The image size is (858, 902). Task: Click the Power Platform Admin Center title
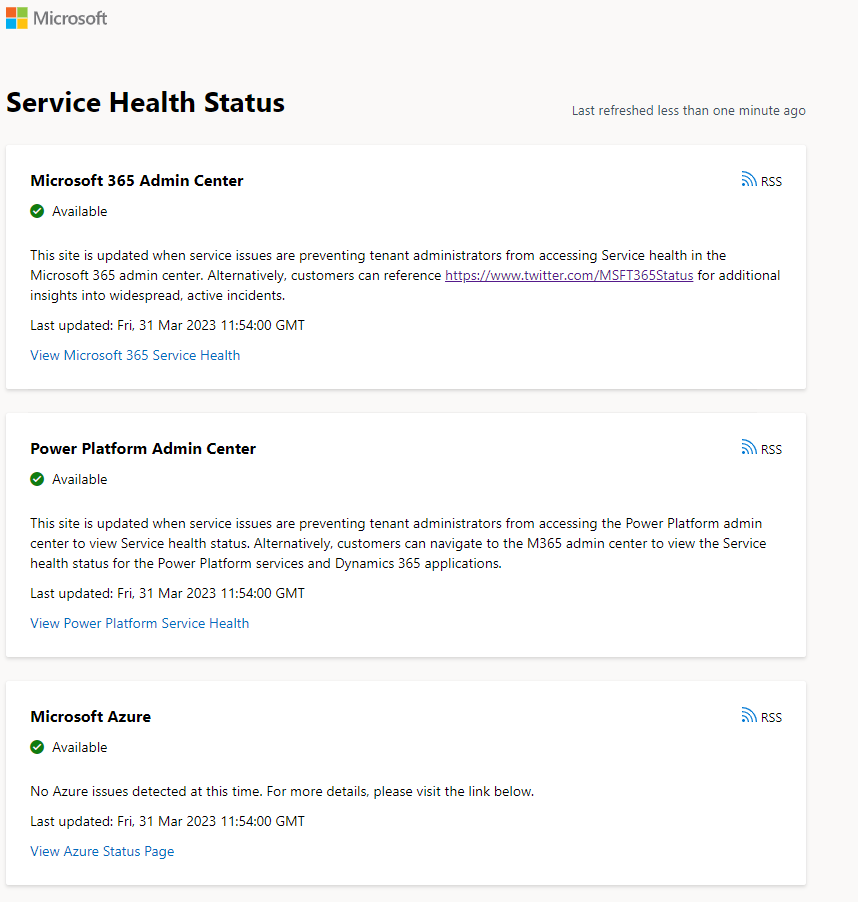click(143, 449)
